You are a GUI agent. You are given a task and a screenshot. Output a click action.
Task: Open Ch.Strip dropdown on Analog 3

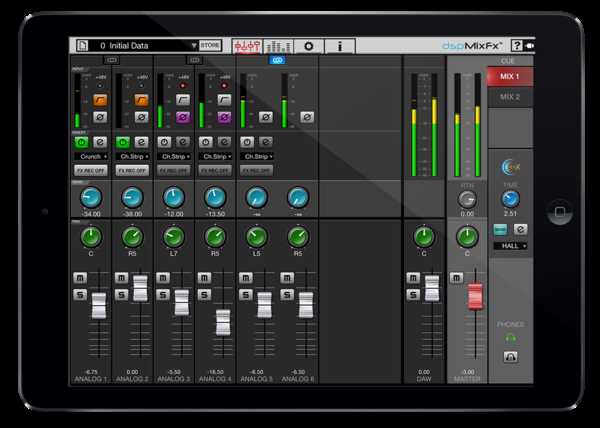click(x=174, y=156)
